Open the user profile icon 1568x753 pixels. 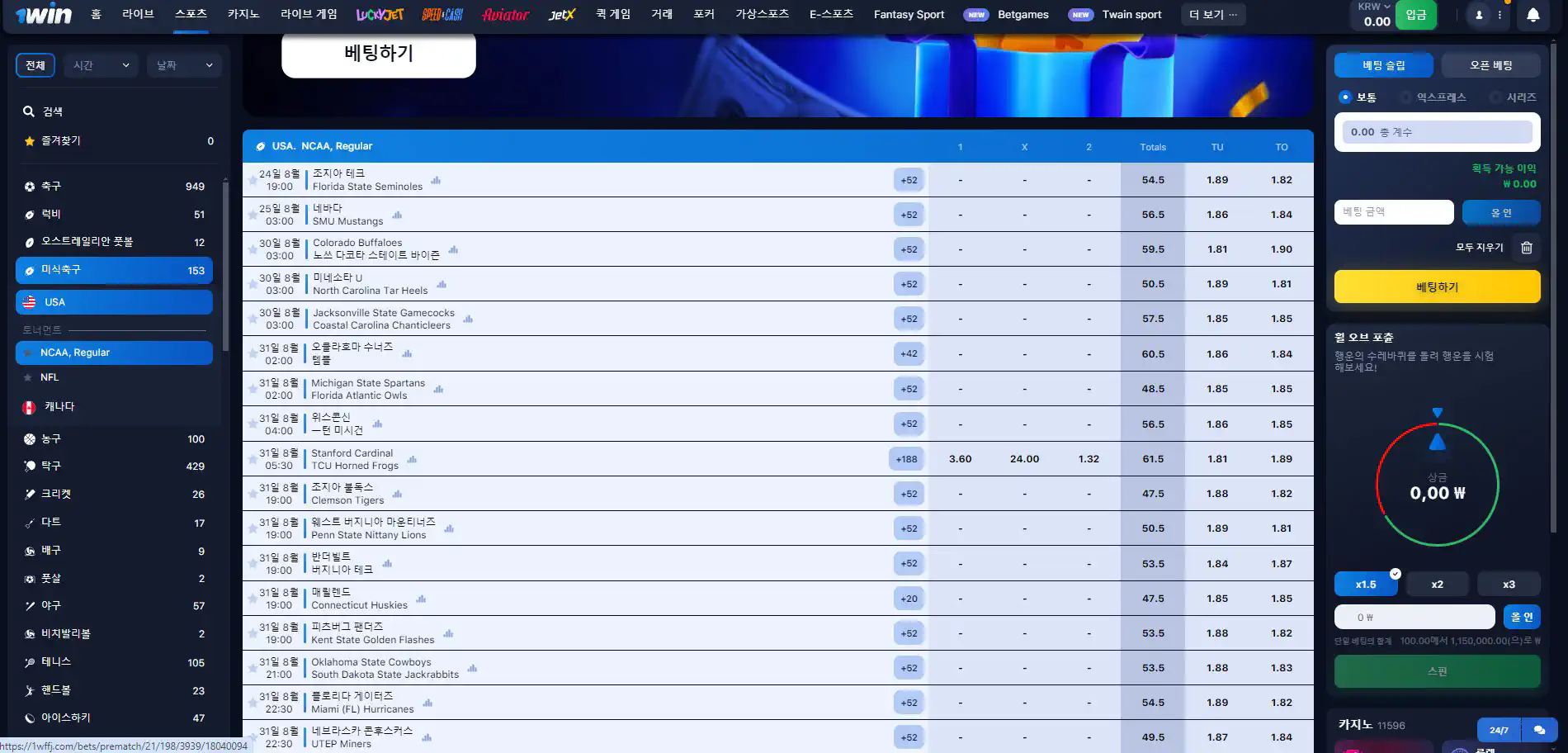1477,13
